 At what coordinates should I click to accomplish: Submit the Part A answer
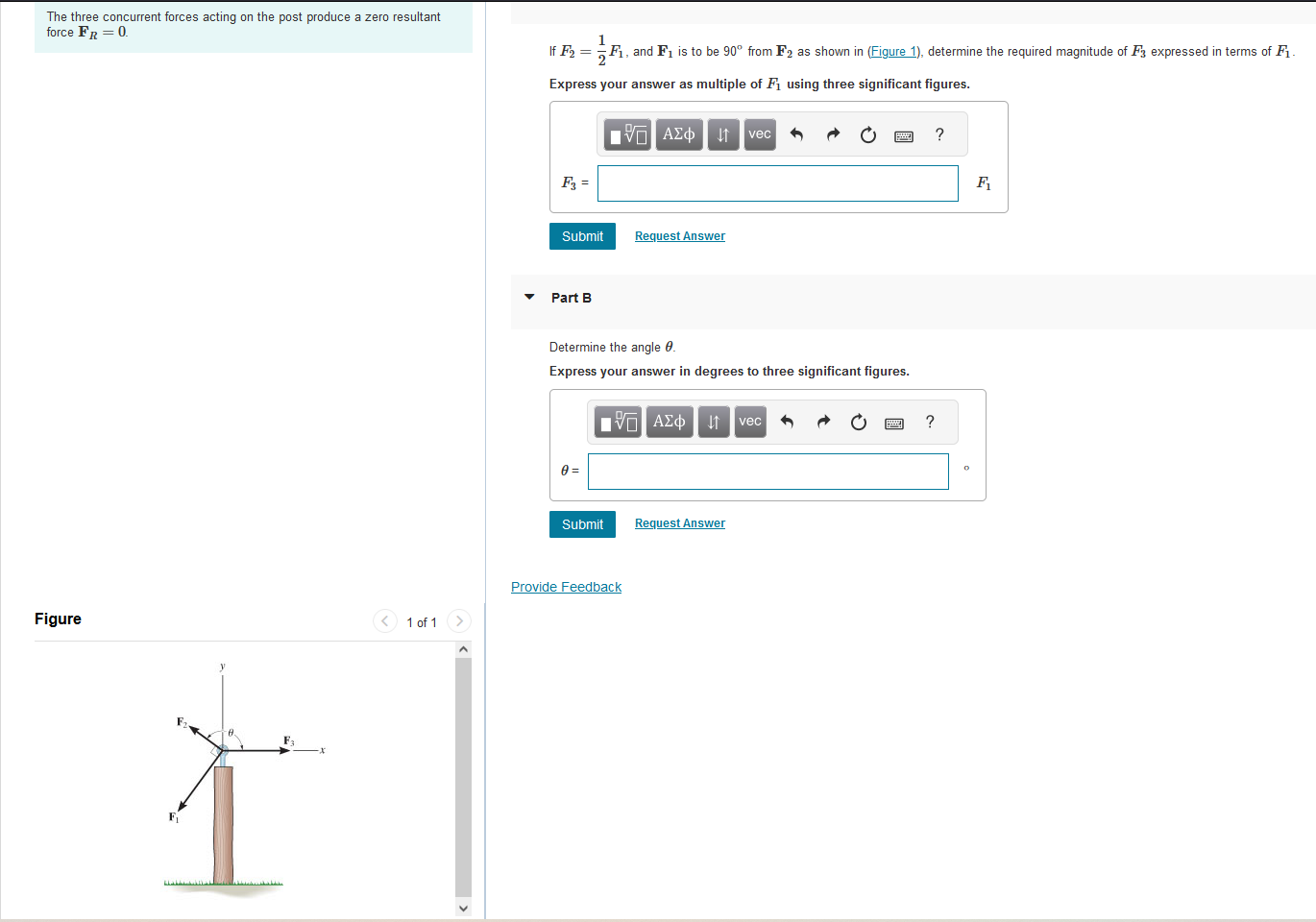tap(582, 235)
